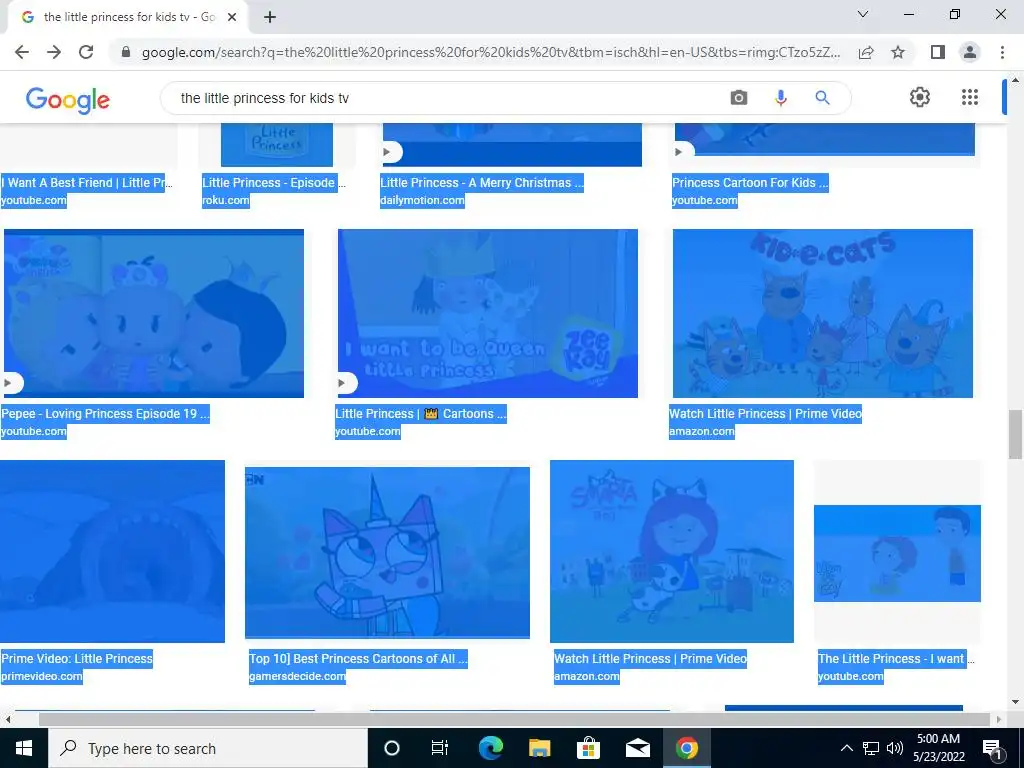This screenshot has width=1024, height=768.
Task: Open Pepee - Loving Princess Episode 19 link
Action: pos(105,413)
